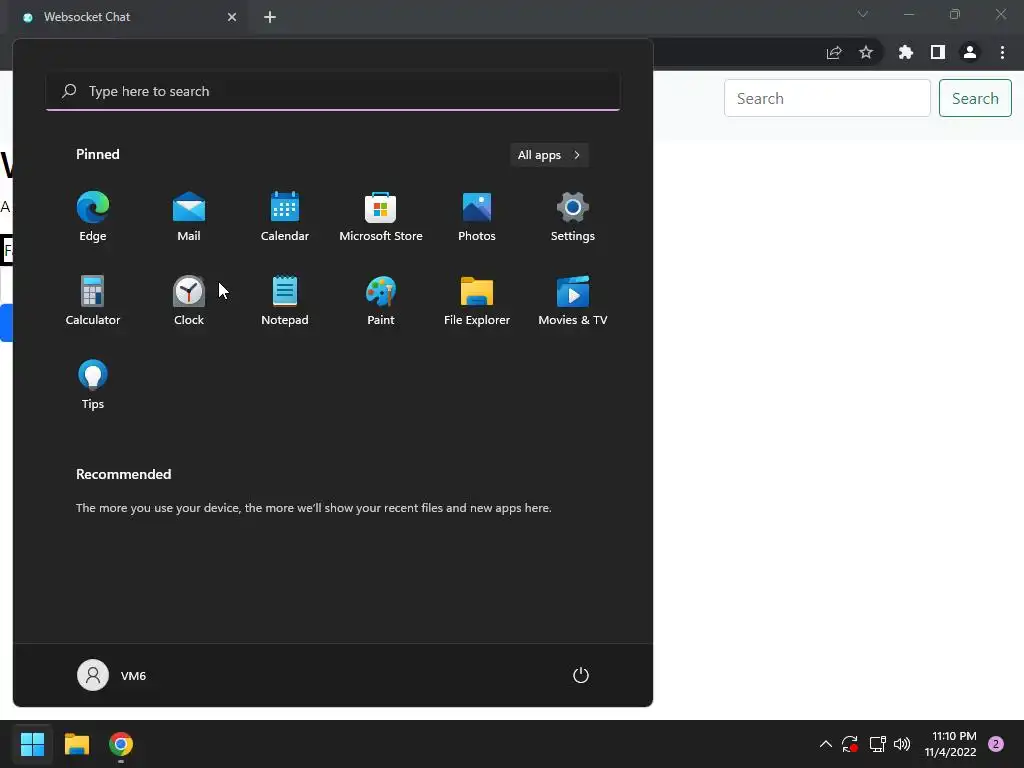Viewport: 1024px width, 768px height.
Task: Close the Websocket Chat tab
Action: [x=232, y=17]
